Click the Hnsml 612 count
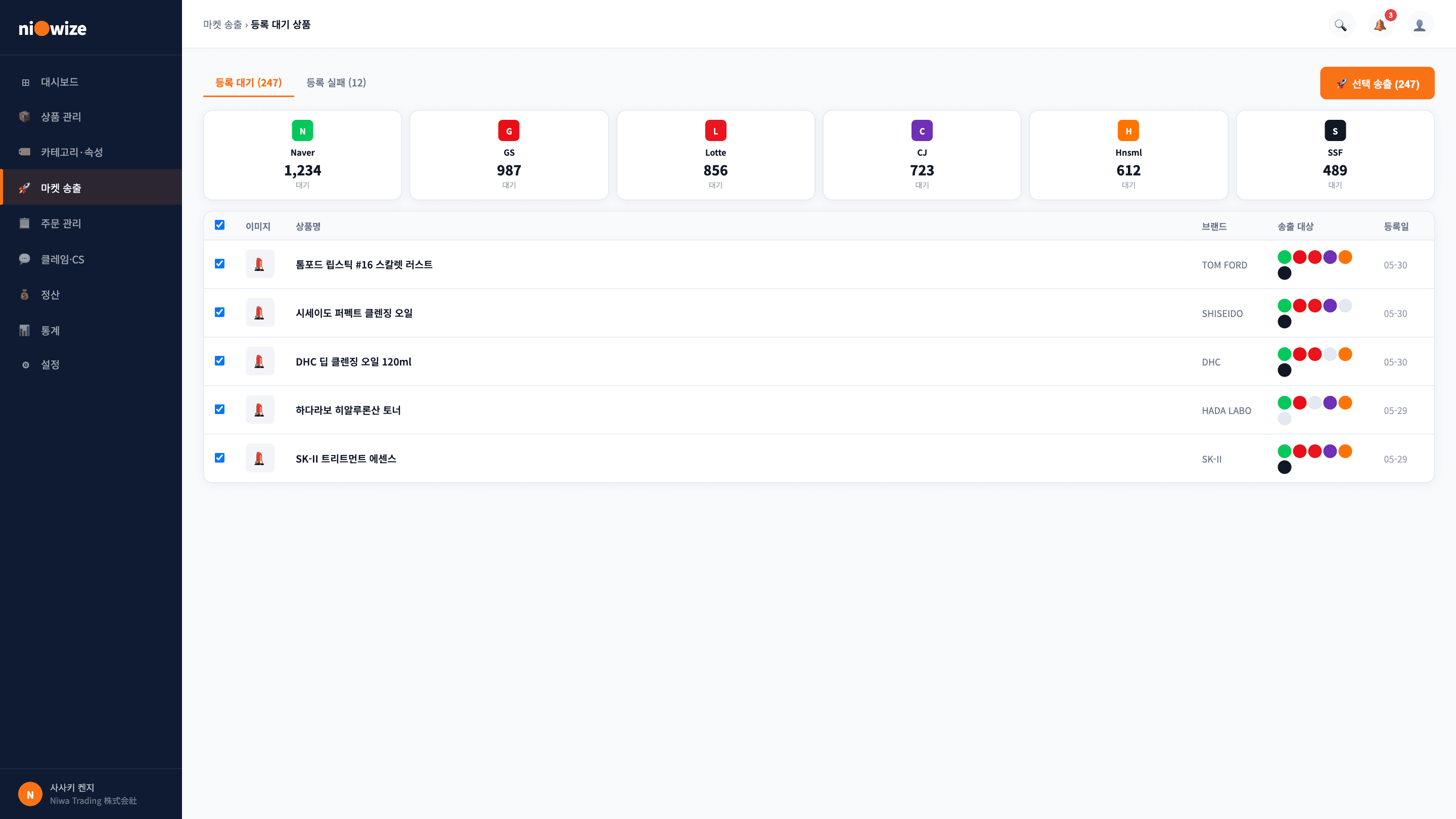 click(1128, 170)
